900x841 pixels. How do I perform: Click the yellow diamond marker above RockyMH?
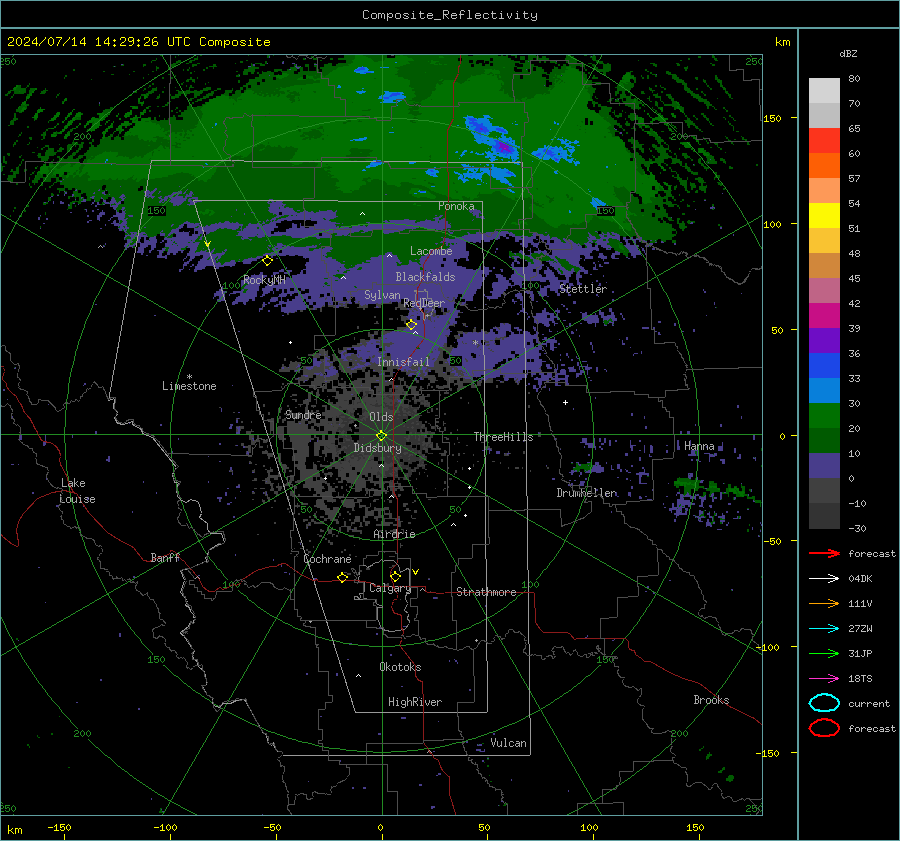267,261
